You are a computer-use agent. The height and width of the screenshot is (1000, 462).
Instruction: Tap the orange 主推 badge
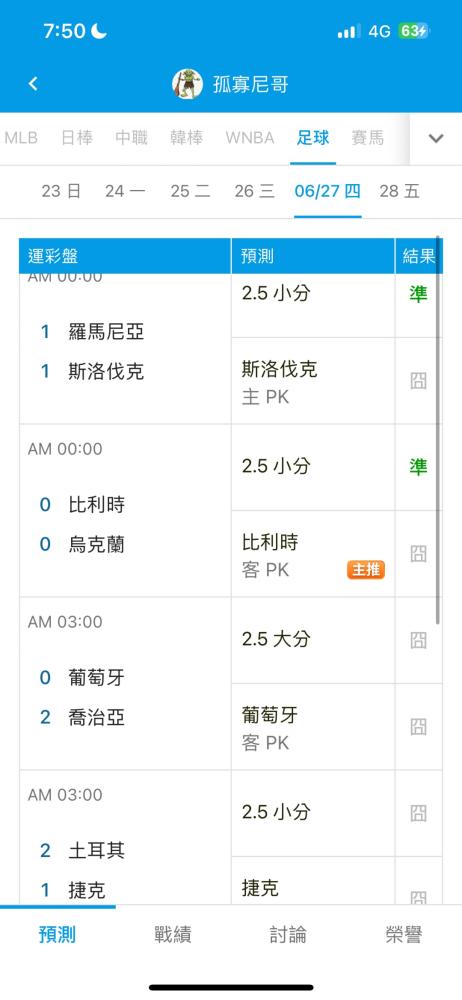(x=366, y=570)
